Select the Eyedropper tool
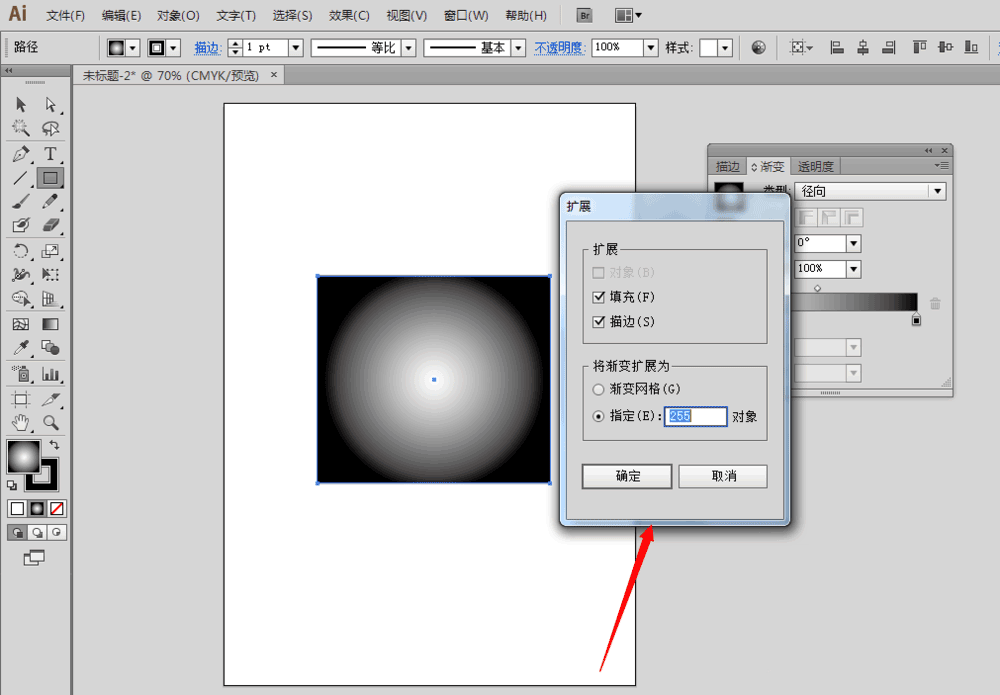This screenshot has height=695, width=1000. coord(20,348)
